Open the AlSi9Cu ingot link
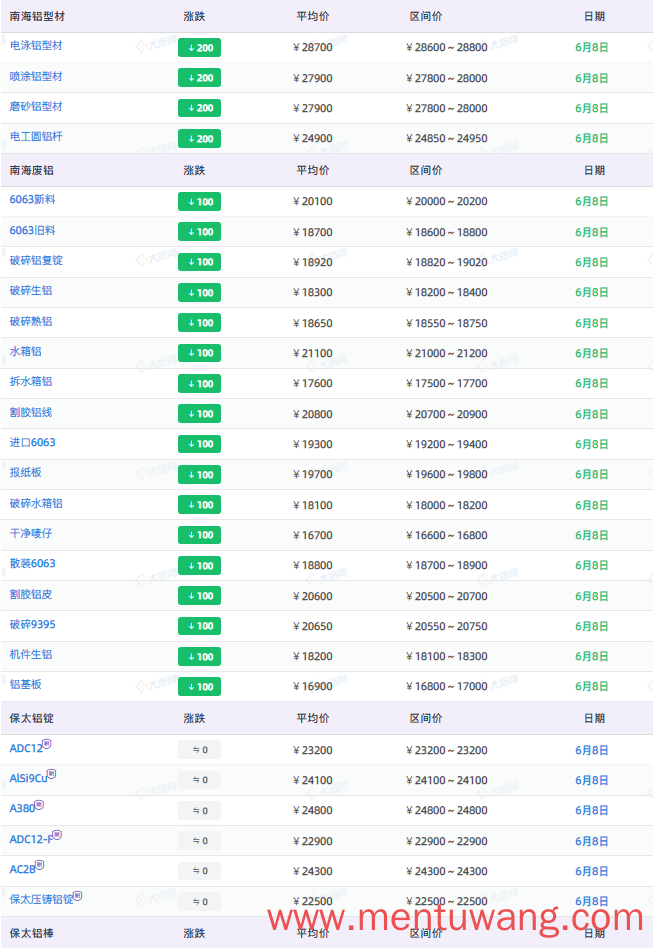Screen dimensions: 653x948 click(28, 779)
